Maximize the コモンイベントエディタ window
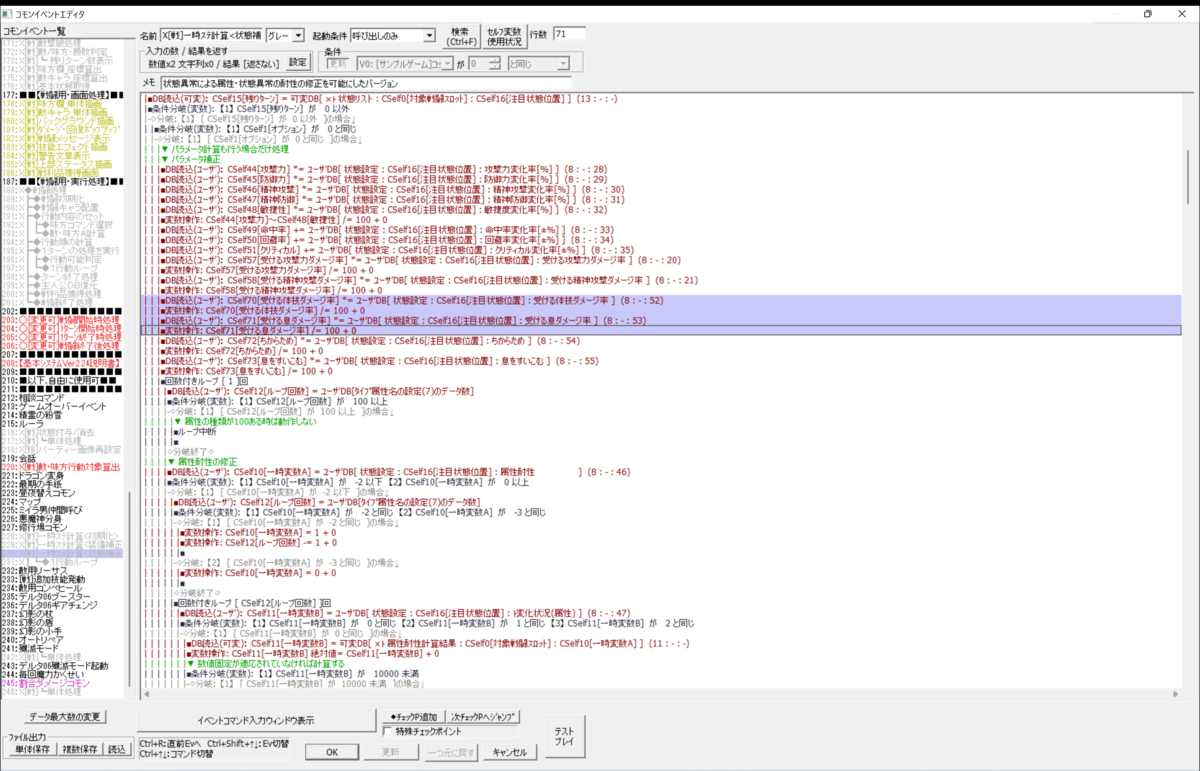 coord(1147,14)
